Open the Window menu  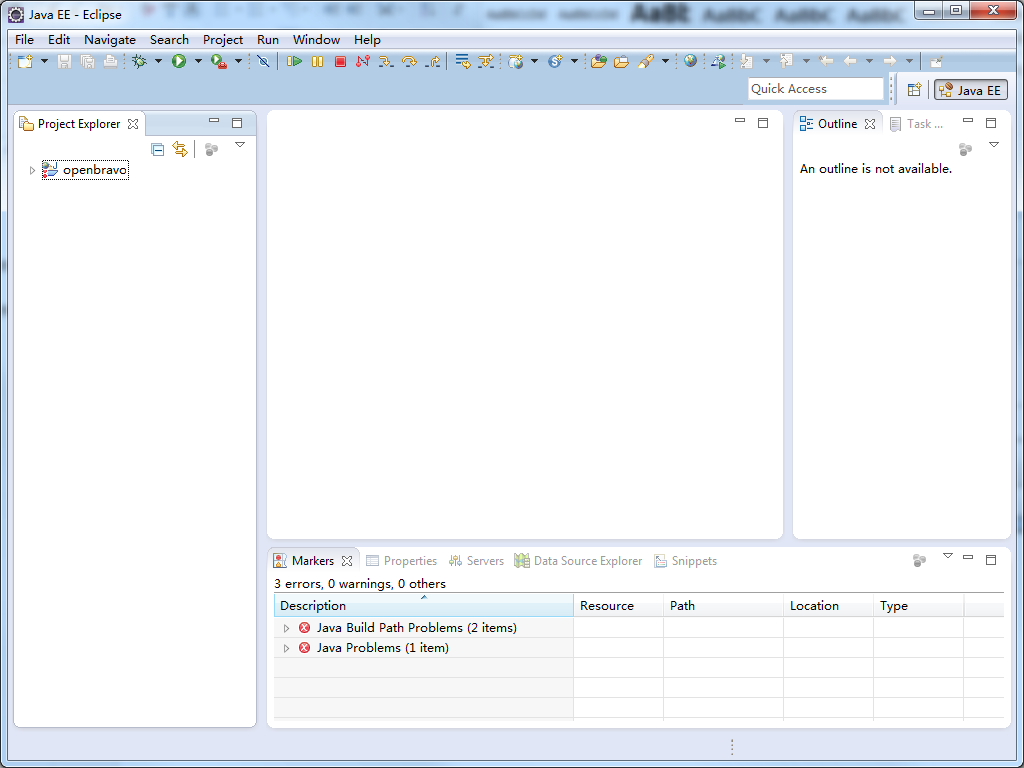click(x=316, y=40)
